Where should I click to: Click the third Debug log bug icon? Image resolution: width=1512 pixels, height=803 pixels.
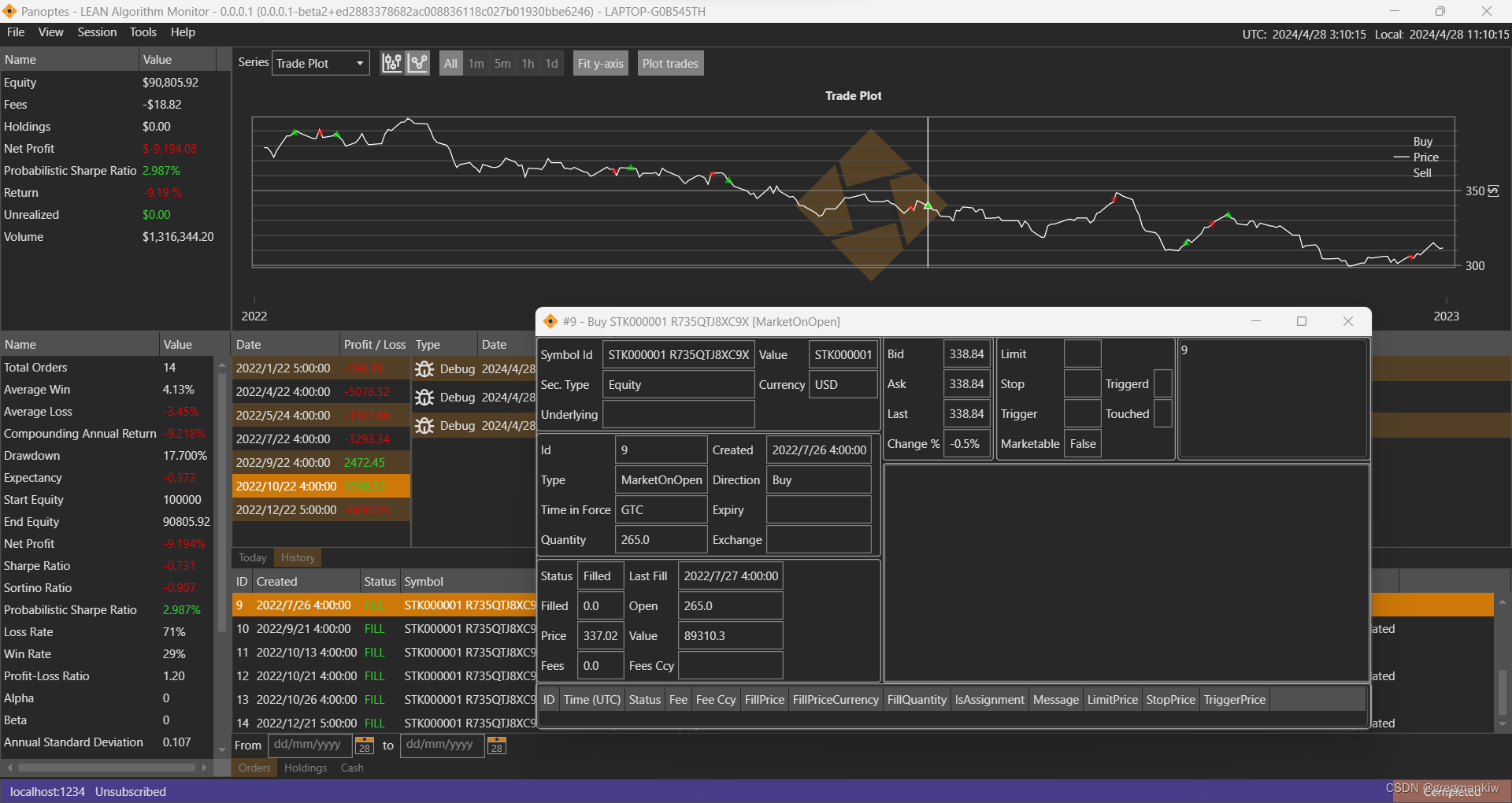click(424, 426)
